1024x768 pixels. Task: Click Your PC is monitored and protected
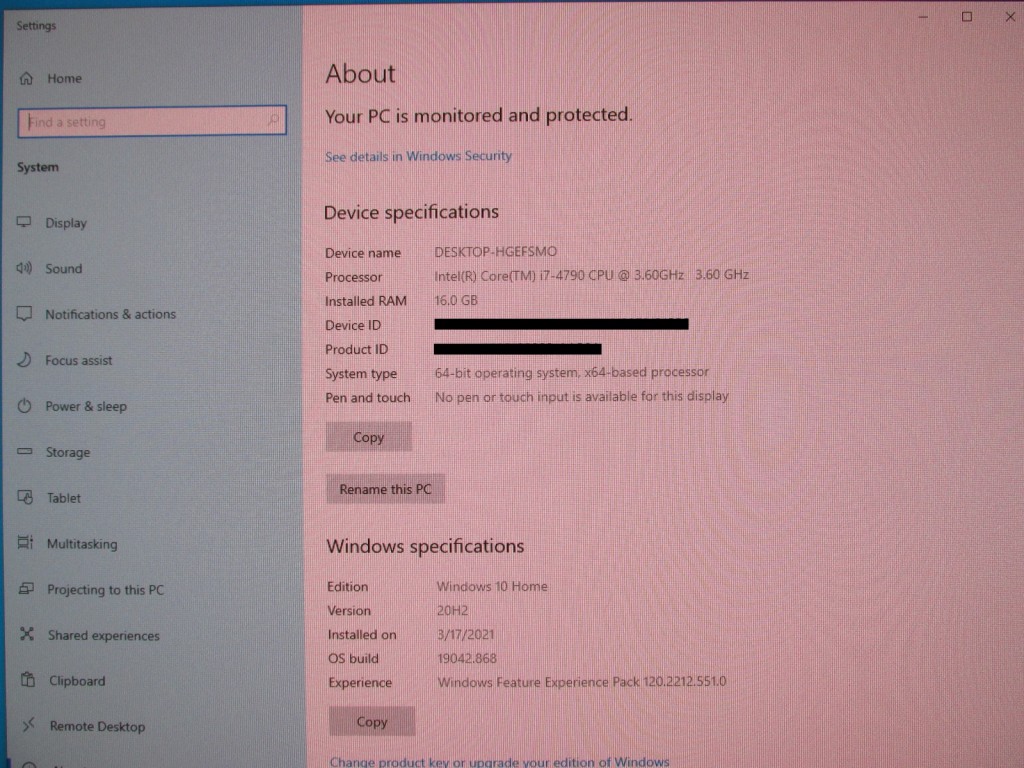point(479,116)
